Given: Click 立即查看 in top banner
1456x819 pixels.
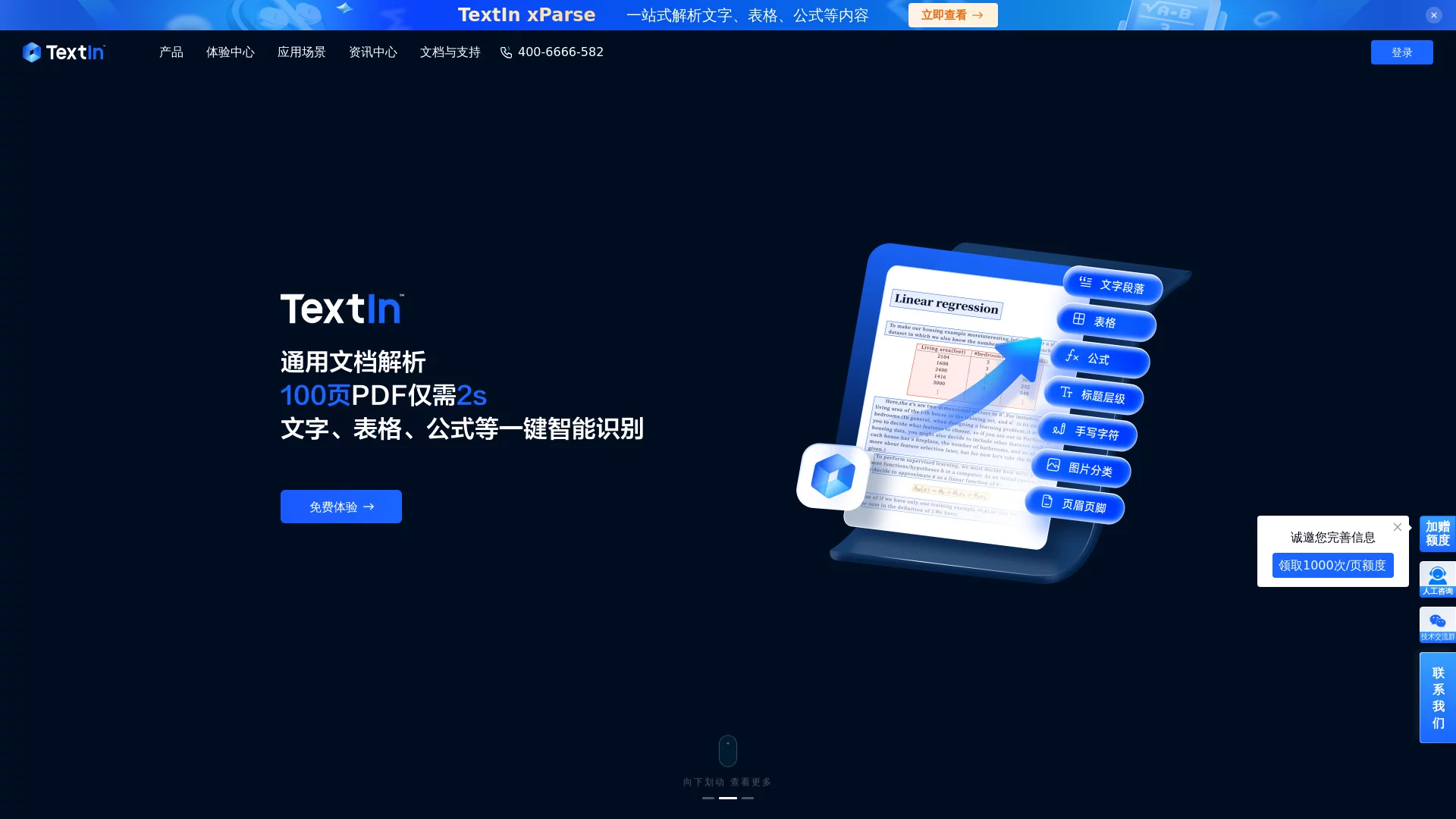Looking at the screenshot, I should tap(952, 15).
